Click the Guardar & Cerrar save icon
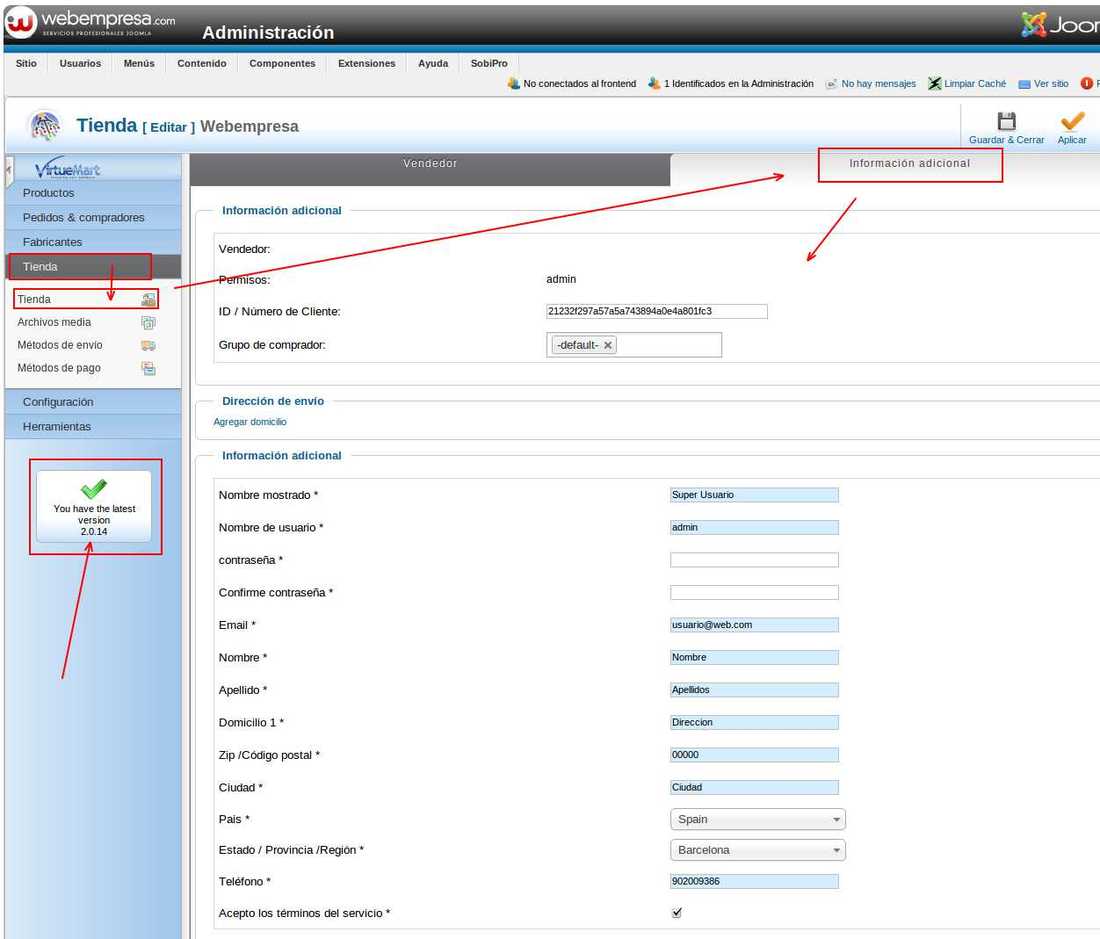The image size is (1100, 939). (1006, 121)
